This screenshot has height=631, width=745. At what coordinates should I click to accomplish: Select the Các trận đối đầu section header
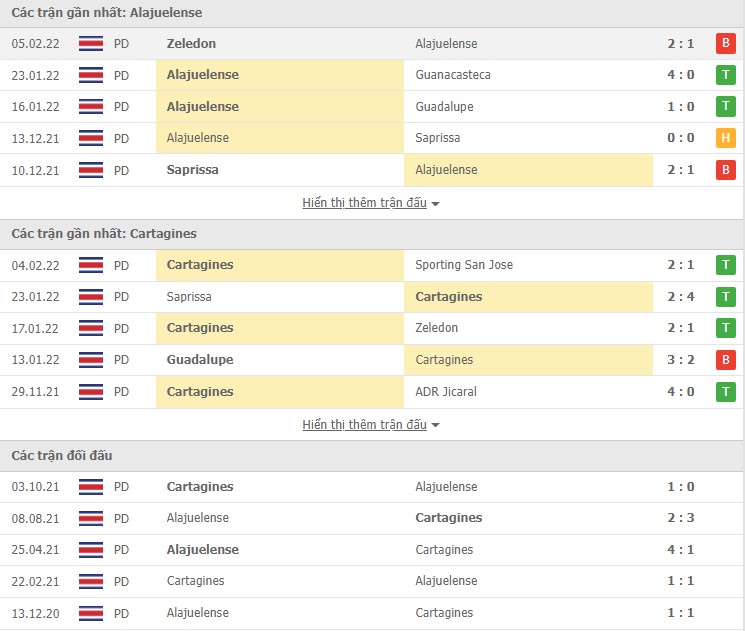(x=62, y=456)
